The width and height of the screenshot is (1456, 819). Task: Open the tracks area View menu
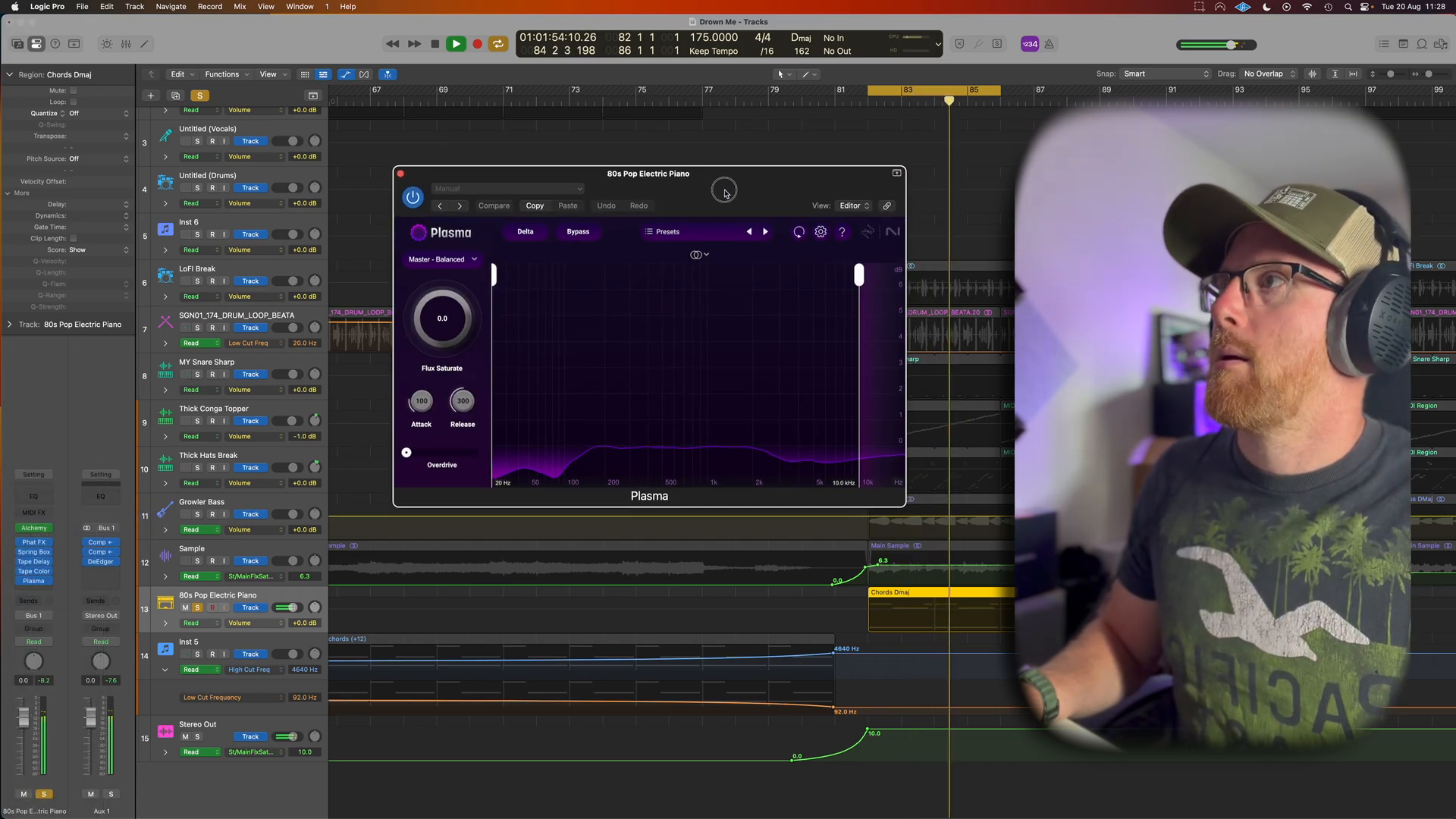[273, 74]
